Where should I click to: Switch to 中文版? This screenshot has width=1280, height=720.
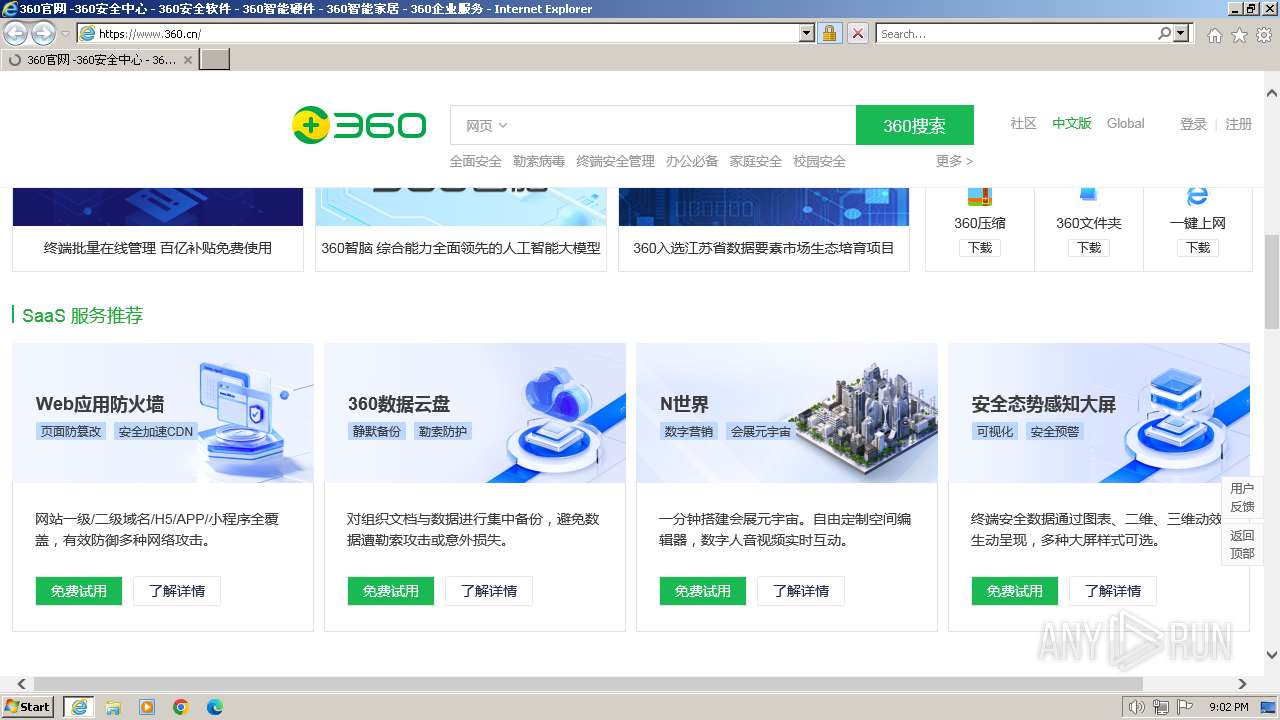(1071, 123)
